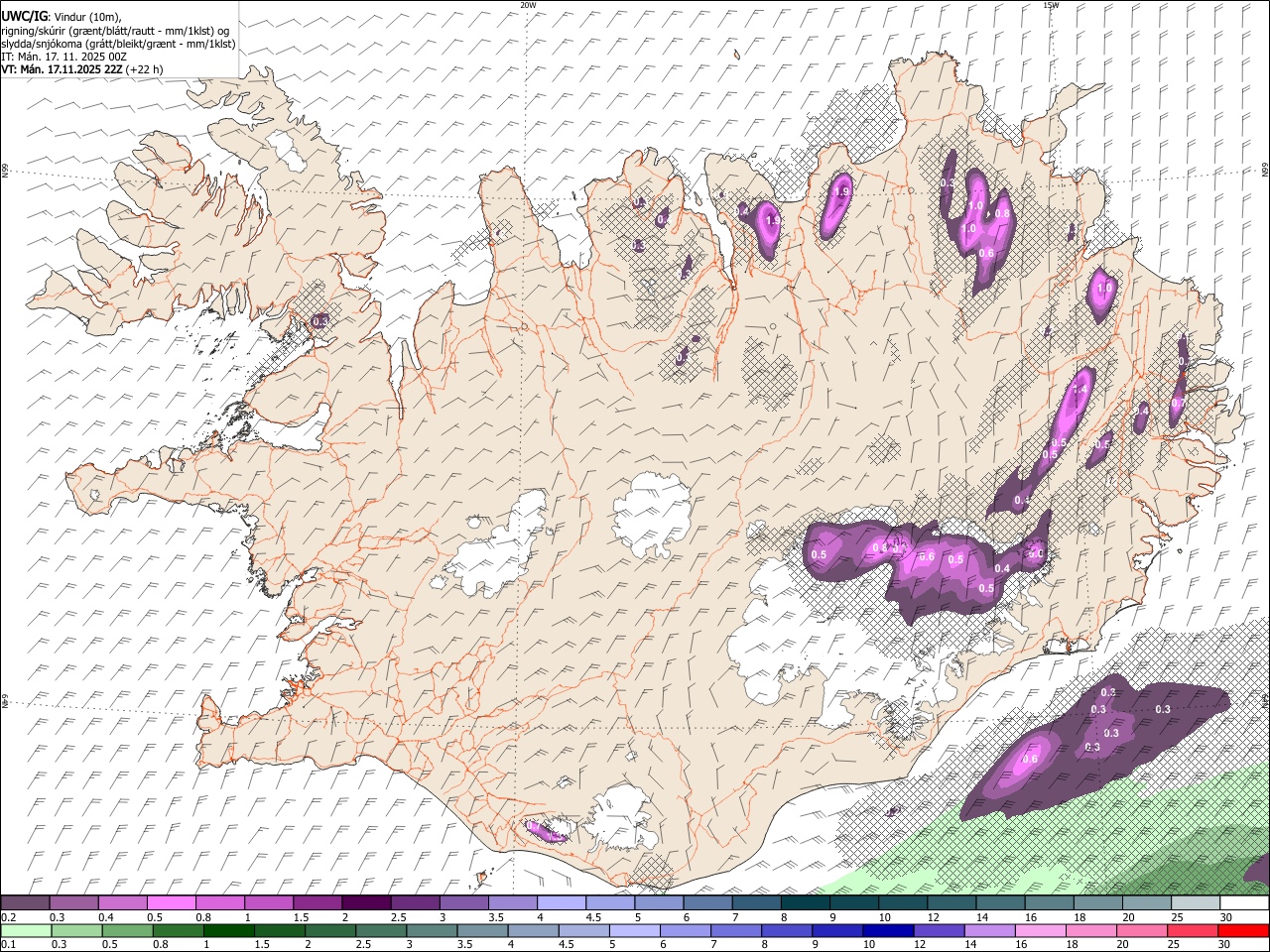Image resolution: width=1270 pixels, height=952 pixels.
Task: Select the light pink 16 swatch, lower legend
Action: click(1040, 931)
